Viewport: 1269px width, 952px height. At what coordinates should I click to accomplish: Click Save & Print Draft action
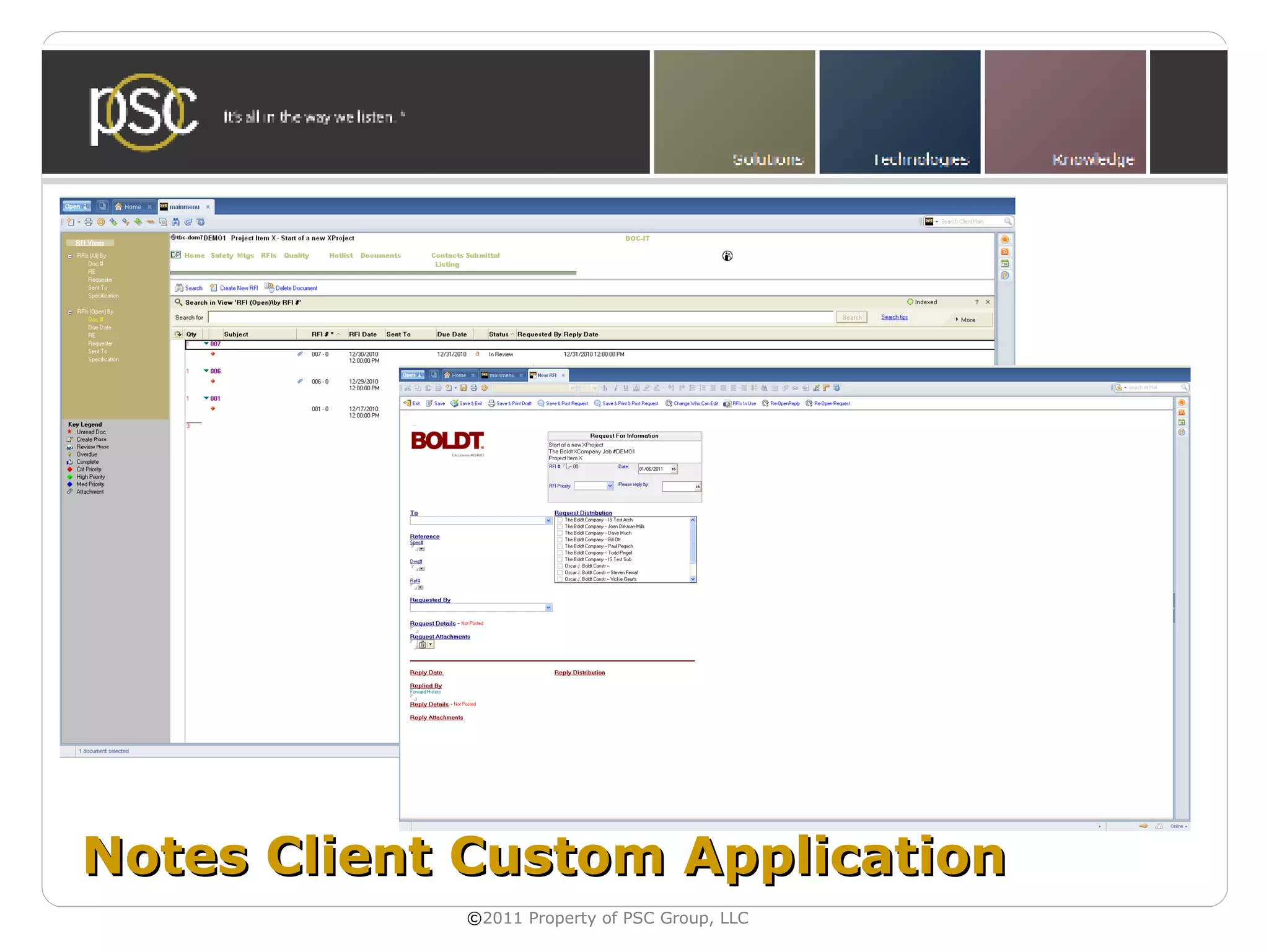pyautogui.click(x=509, y=404)
